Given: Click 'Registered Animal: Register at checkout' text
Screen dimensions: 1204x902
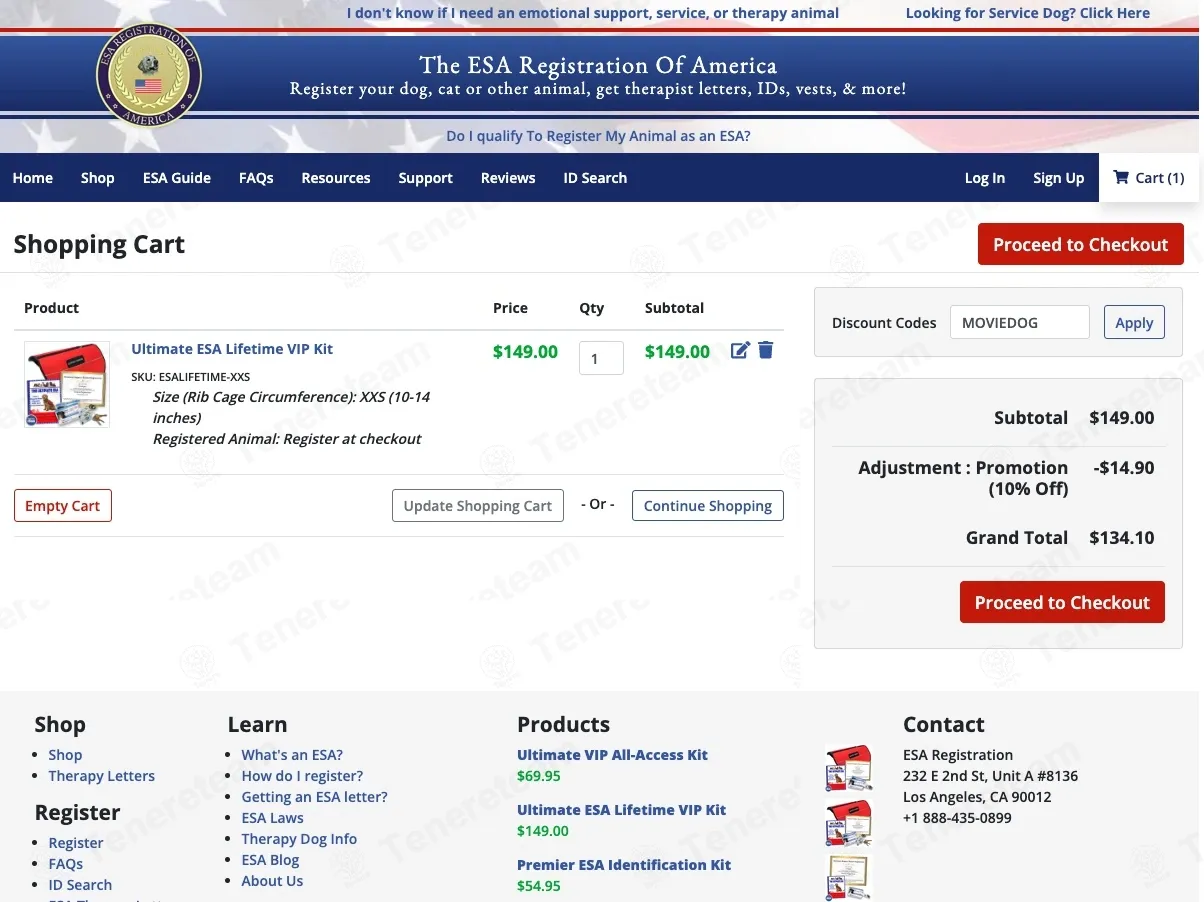Looking at the screenshot, I should click(287, 439).
